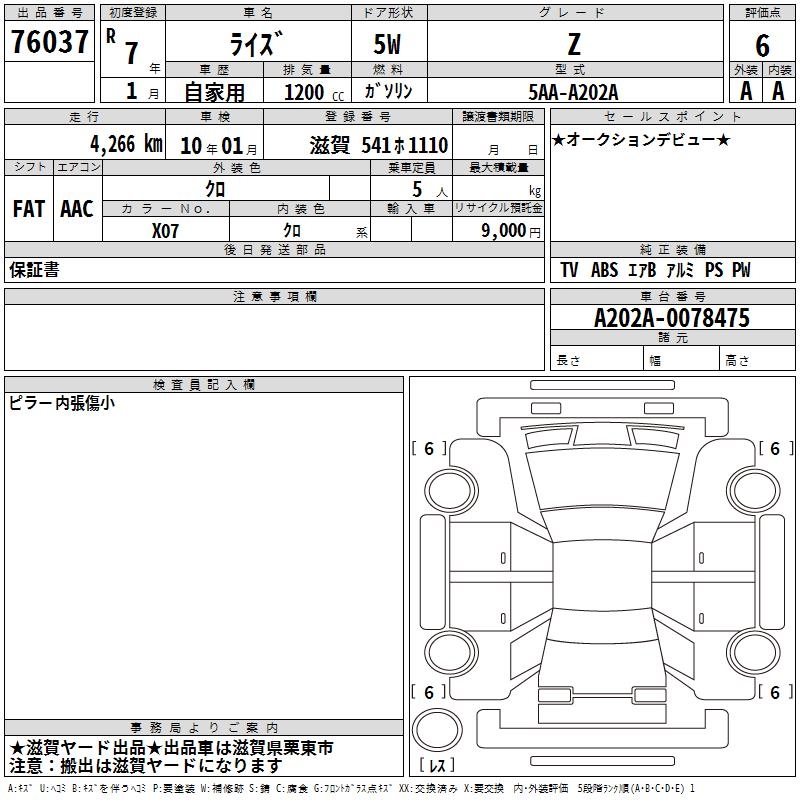Click the registration number 滋賀 541ホ1110
Viewport: 800px width, 800px height.
379,144
